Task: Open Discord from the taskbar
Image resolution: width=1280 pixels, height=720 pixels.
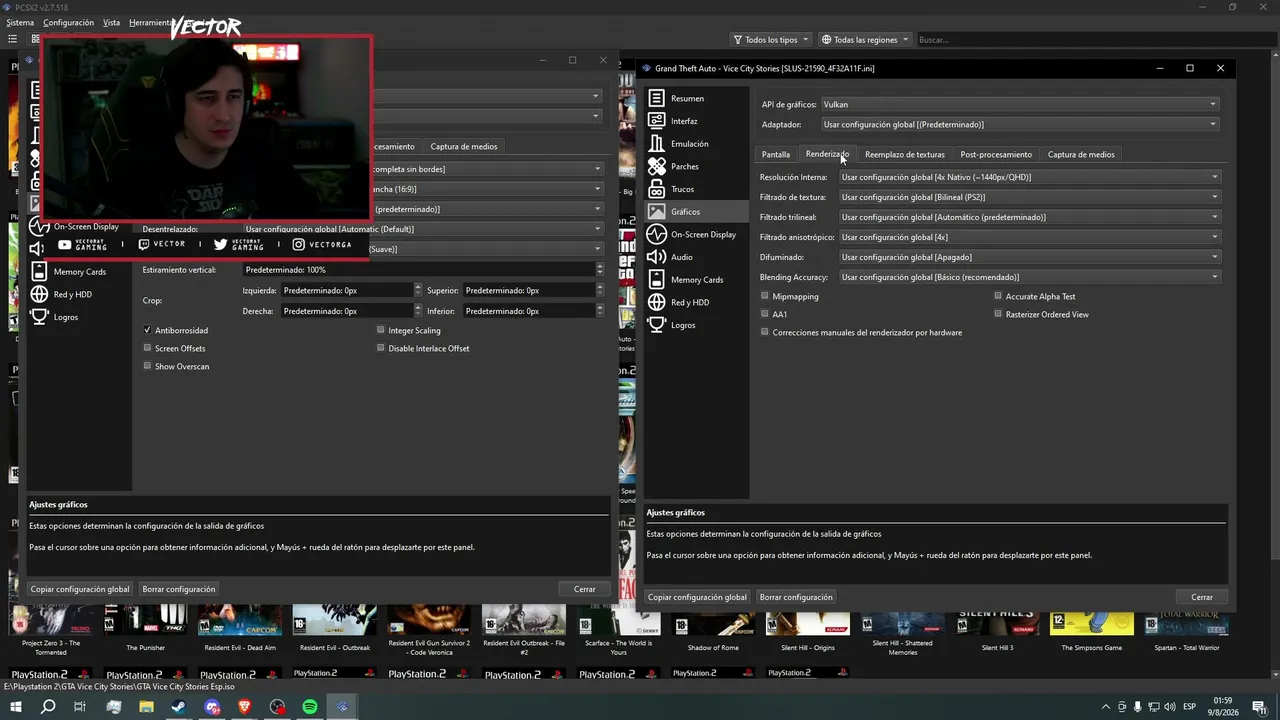Action: coord(212,707)
